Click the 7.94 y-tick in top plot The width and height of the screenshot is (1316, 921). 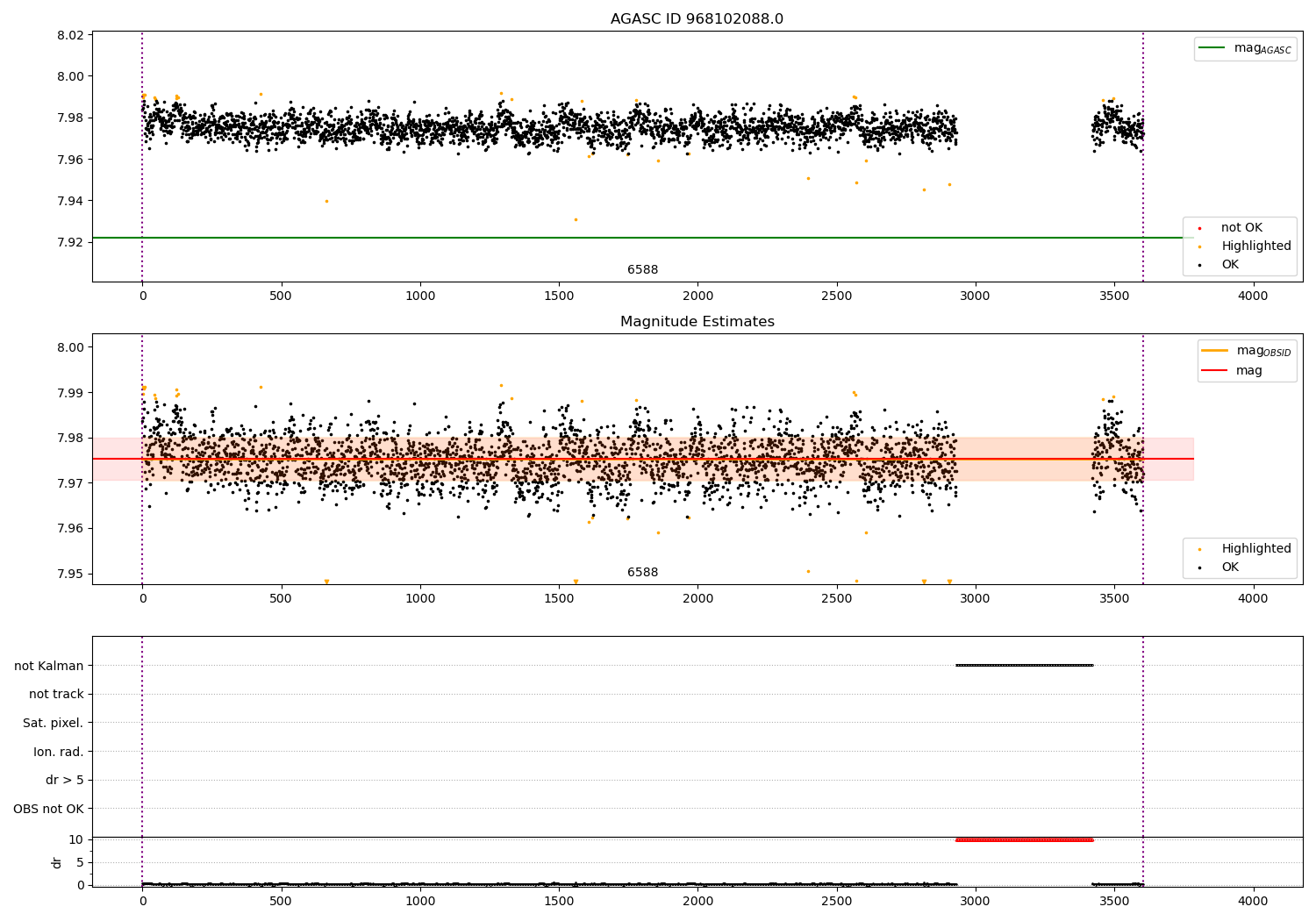tap(71, 201)
